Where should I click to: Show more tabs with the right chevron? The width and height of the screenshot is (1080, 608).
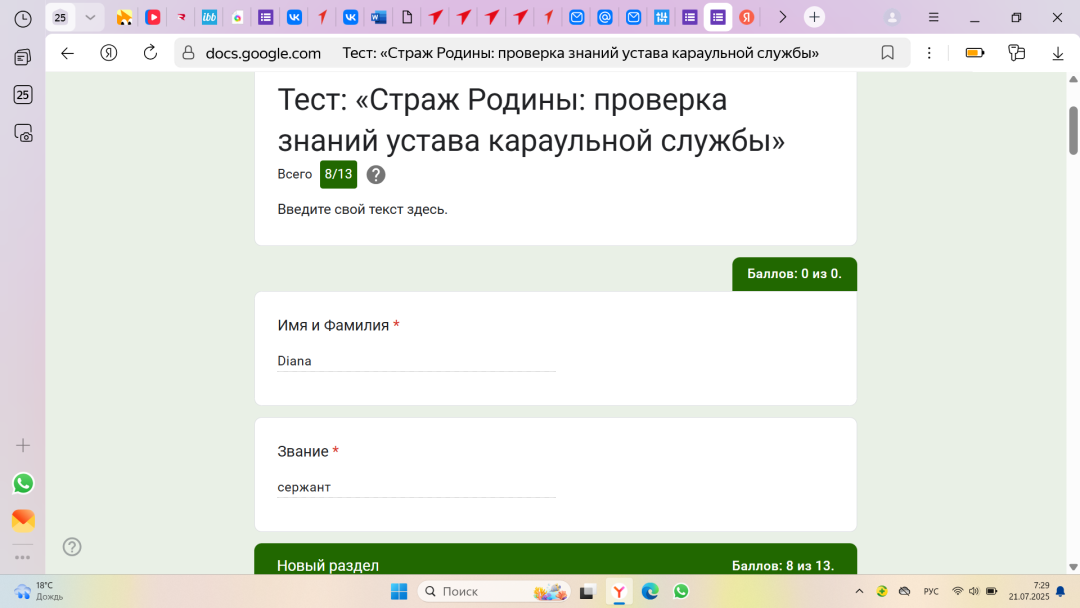pos(782,17)
